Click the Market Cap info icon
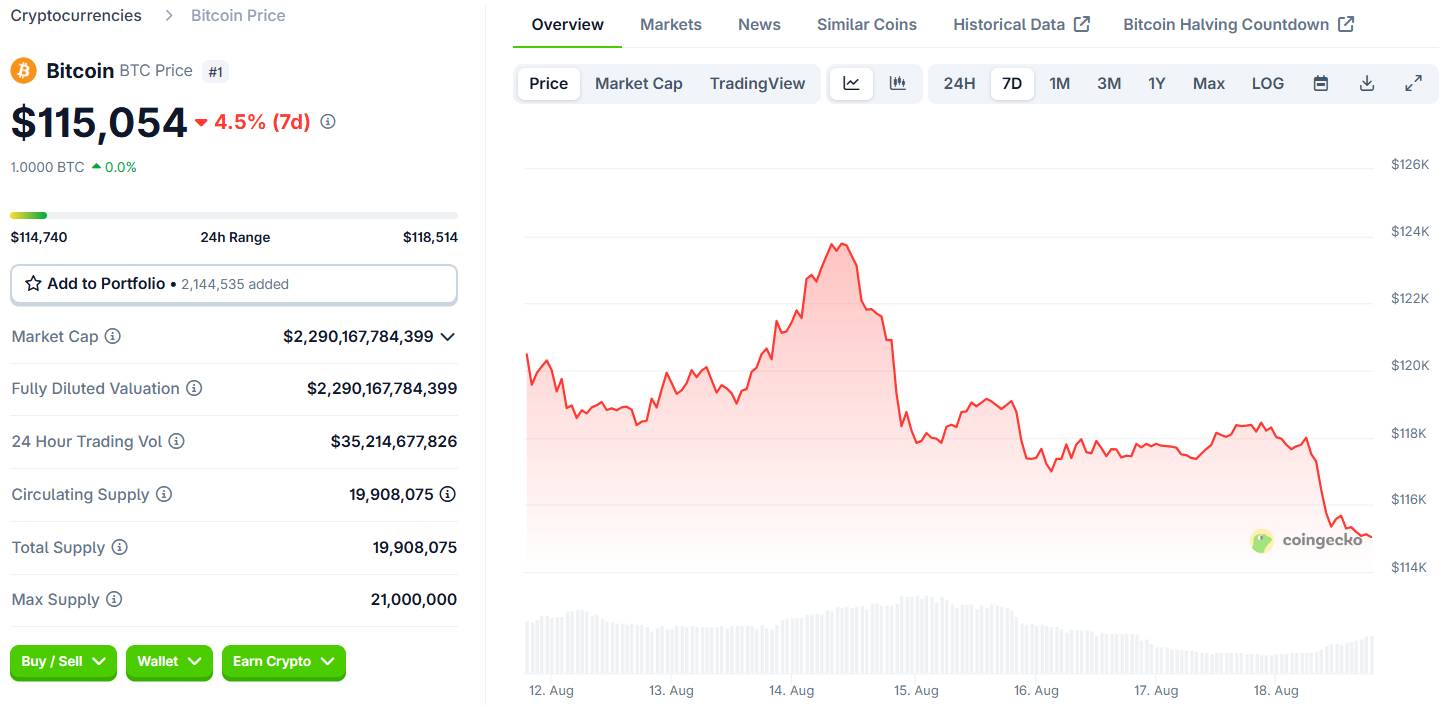Image resolution: width=1442 pixels, height=705 pixels. 113,336
